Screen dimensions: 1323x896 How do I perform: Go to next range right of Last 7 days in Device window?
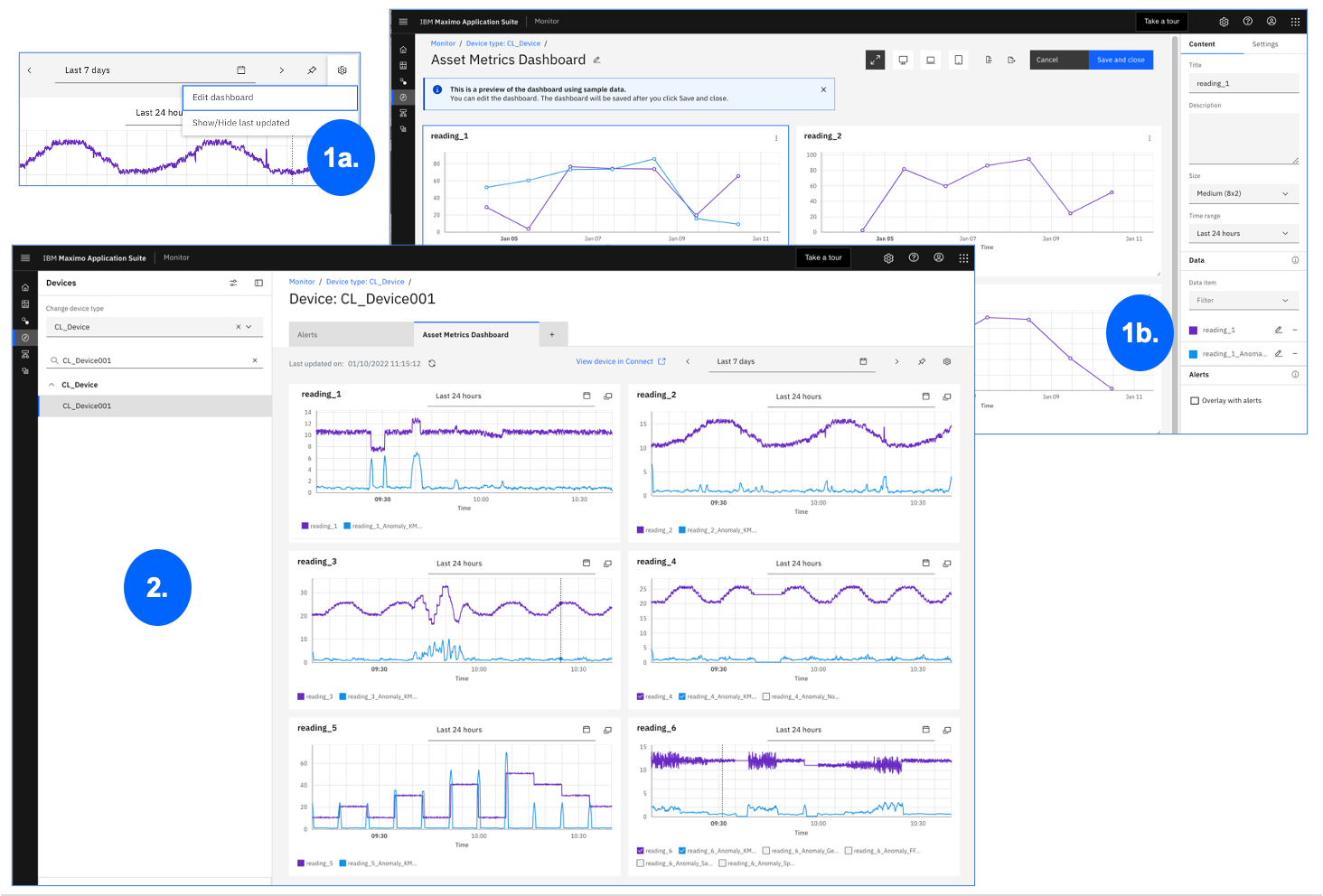[896, 361]
